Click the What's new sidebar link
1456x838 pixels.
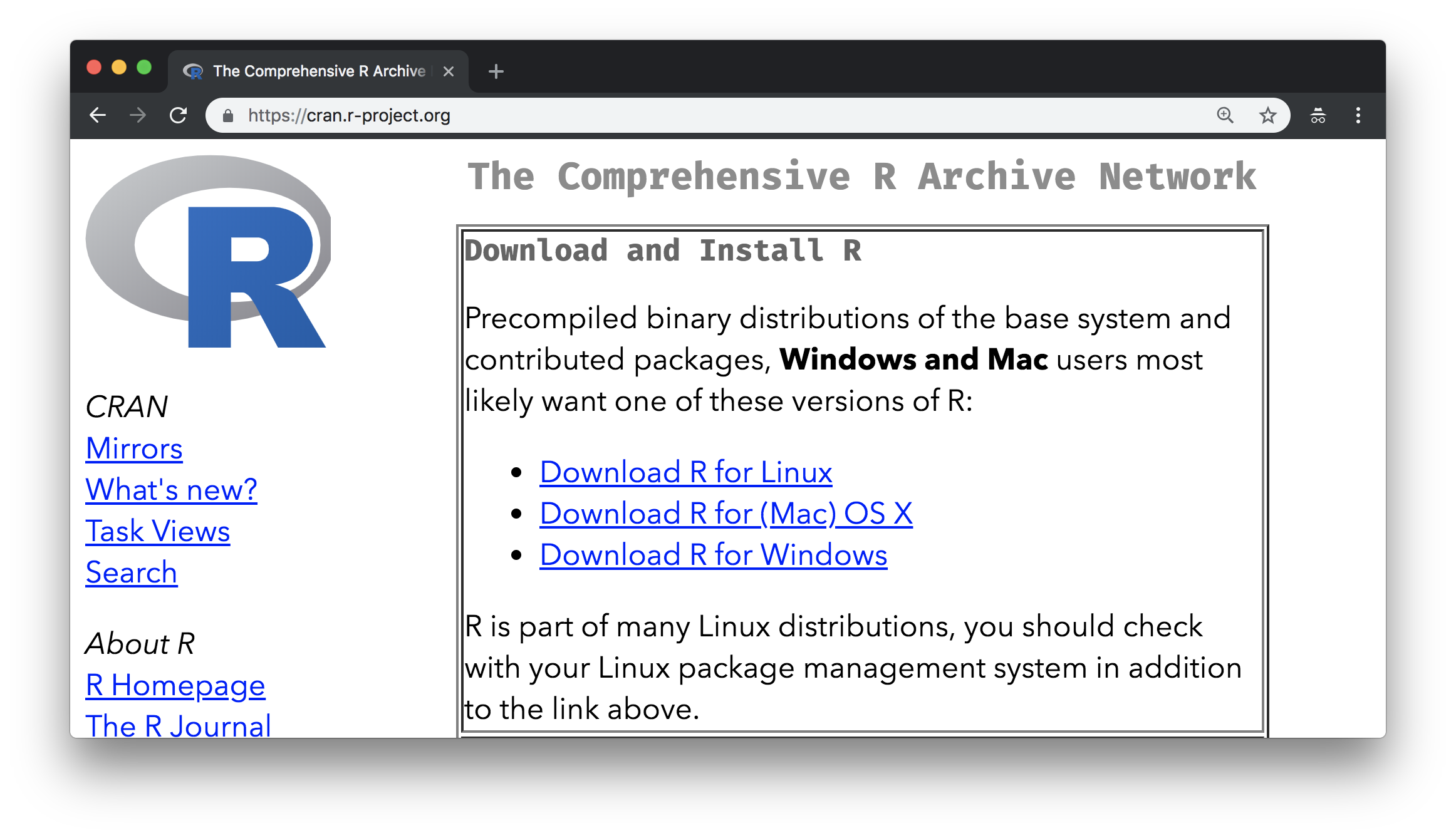[x=170, y=488]
